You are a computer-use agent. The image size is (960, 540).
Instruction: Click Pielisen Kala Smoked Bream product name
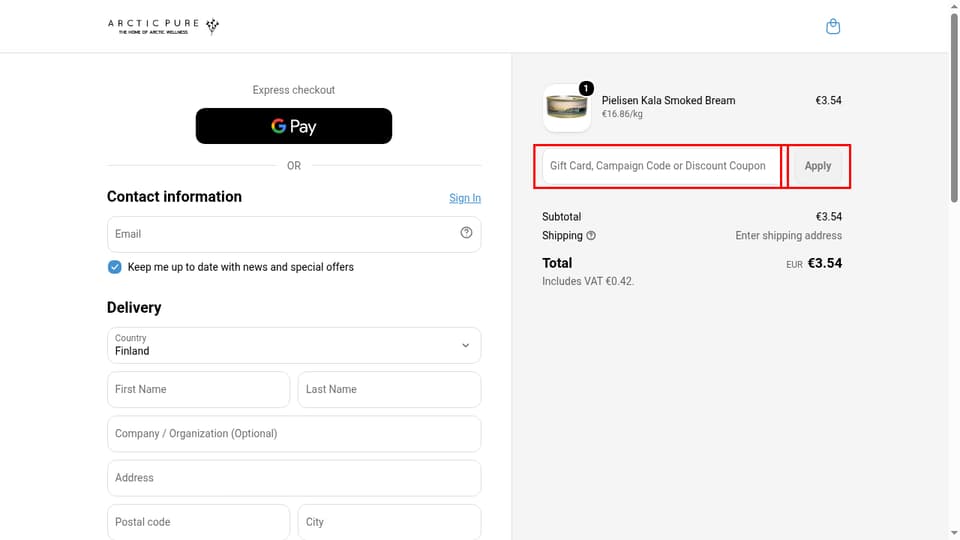pyautogui.click(x=669, y=100)
